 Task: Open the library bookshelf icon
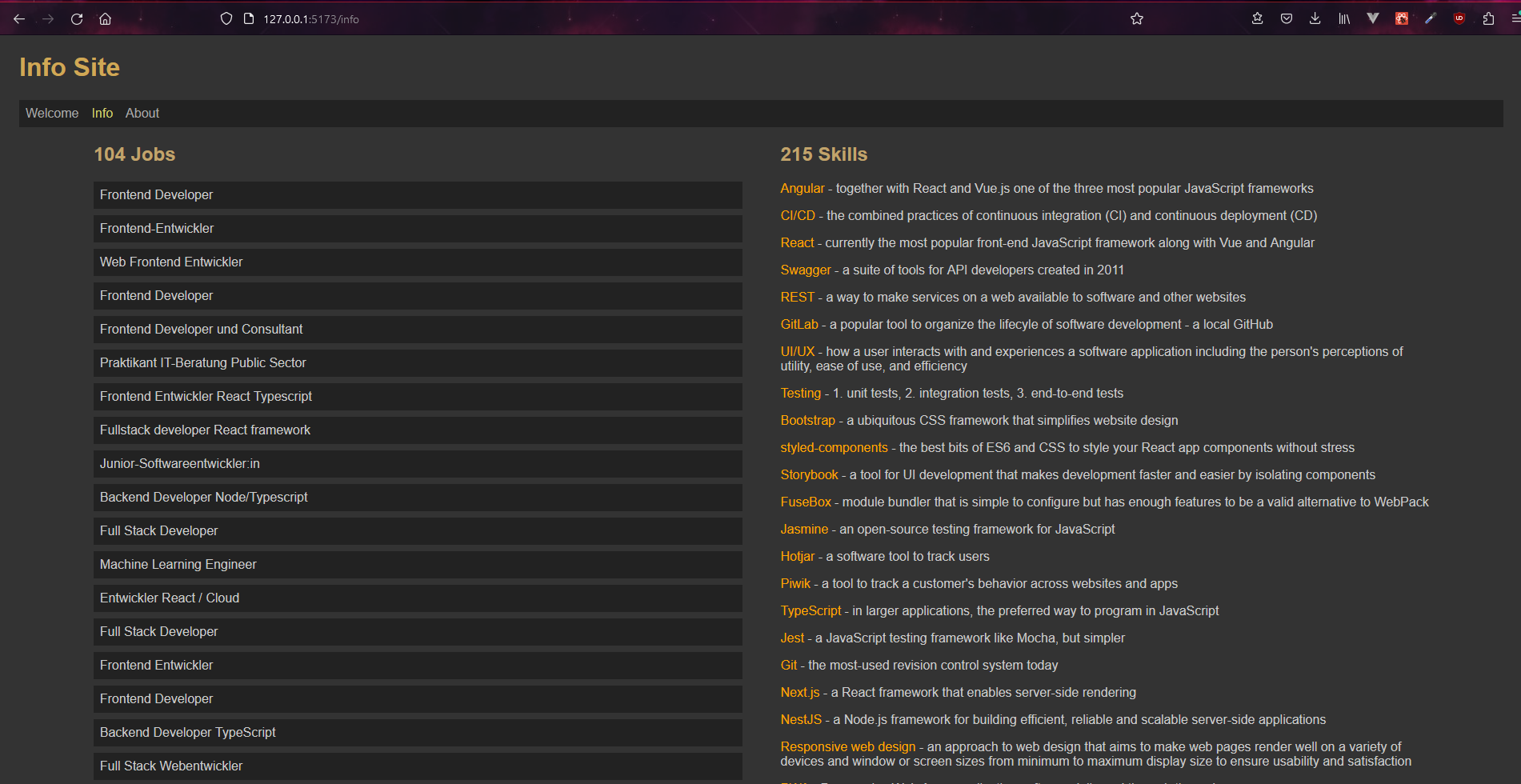tap(1344, 19)
